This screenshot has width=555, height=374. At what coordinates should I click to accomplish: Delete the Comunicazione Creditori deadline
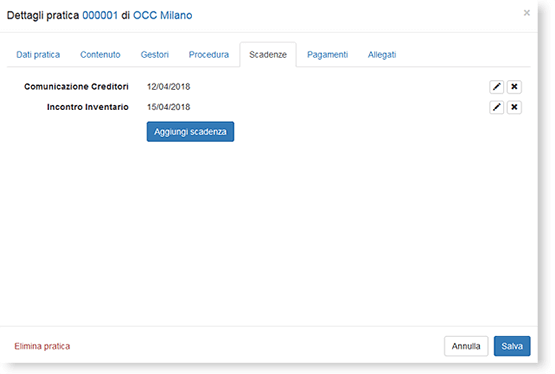[x=514, y=87]
